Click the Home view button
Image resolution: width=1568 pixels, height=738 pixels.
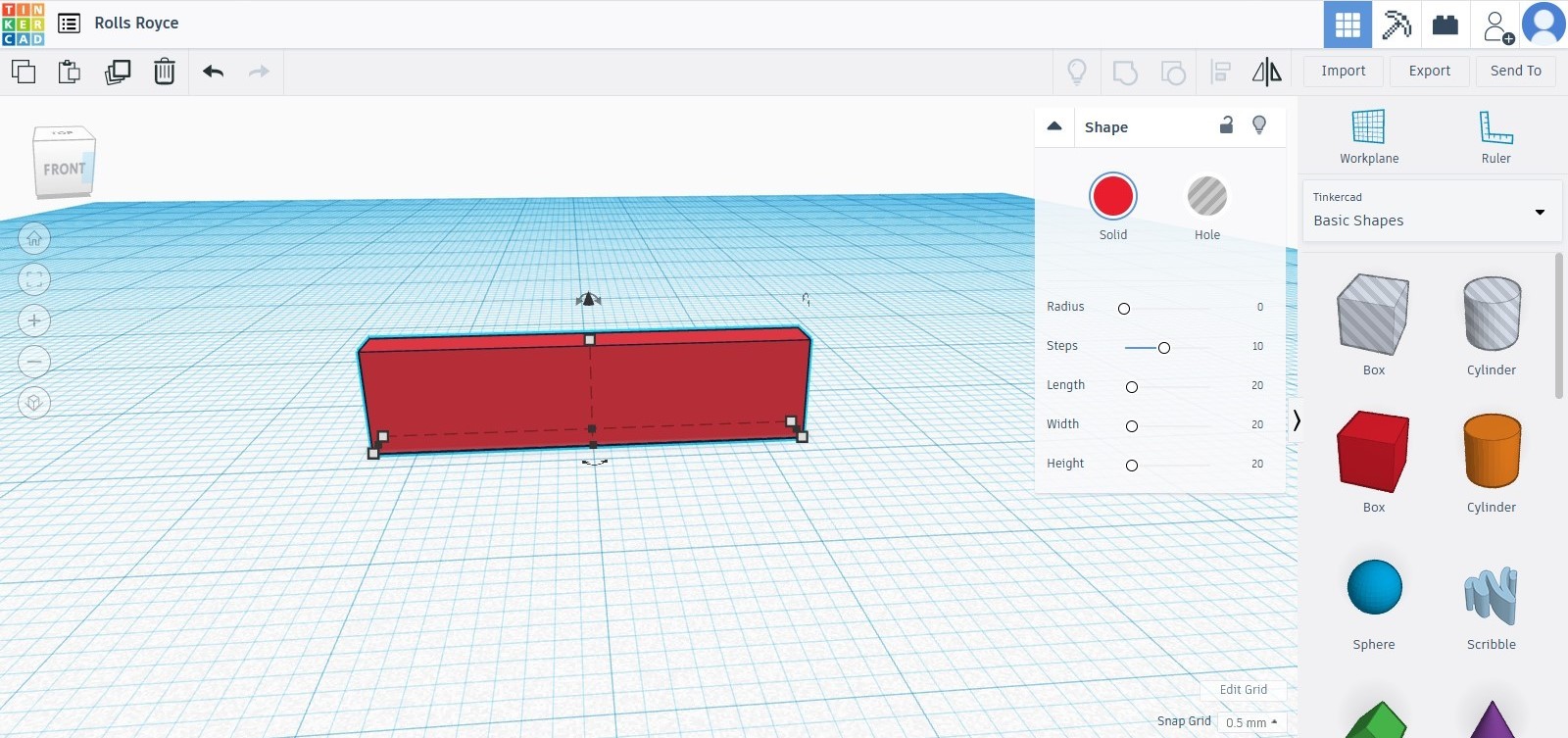click(34, 238)
